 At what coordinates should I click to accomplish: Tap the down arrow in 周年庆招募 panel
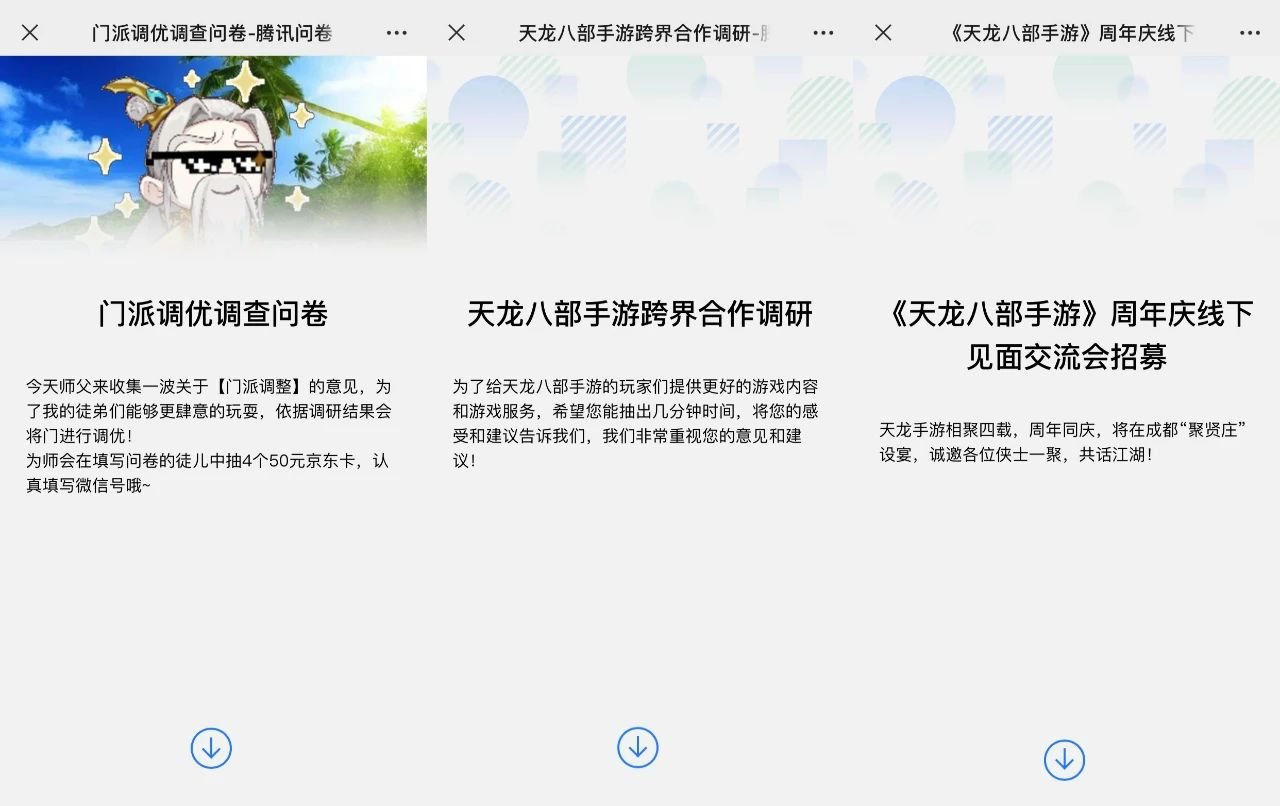1064,760
